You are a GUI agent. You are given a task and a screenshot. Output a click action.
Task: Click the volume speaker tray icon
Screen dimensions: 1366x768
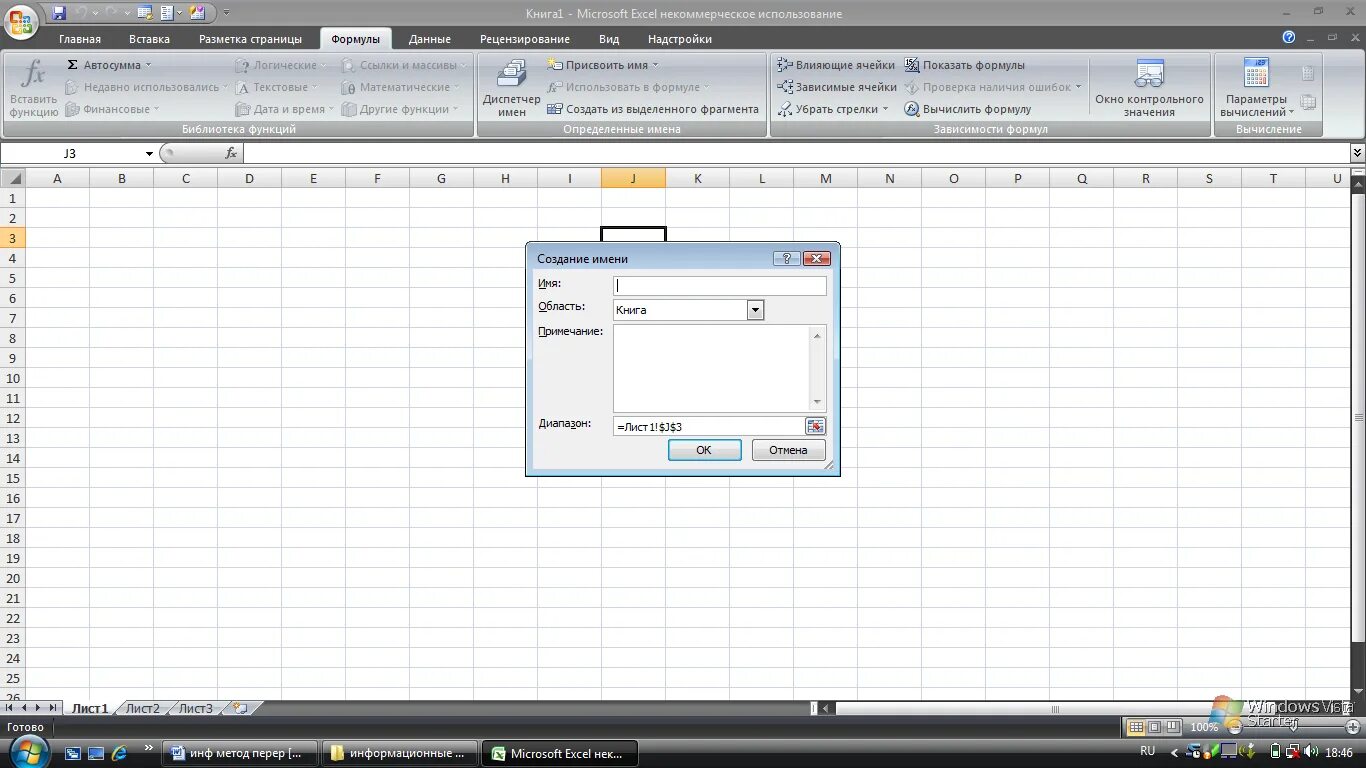coord(1310,751)
